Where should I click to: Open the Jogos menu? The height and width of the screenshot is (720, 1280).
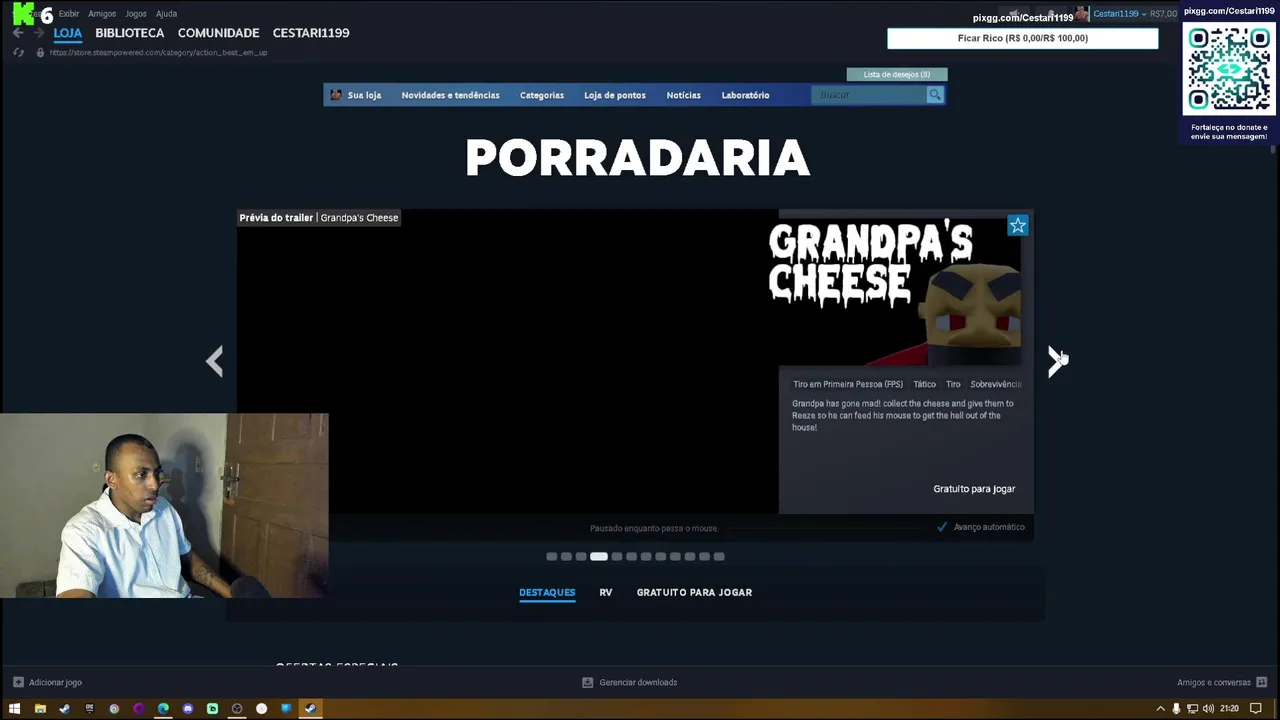click(x=136, y=14)
